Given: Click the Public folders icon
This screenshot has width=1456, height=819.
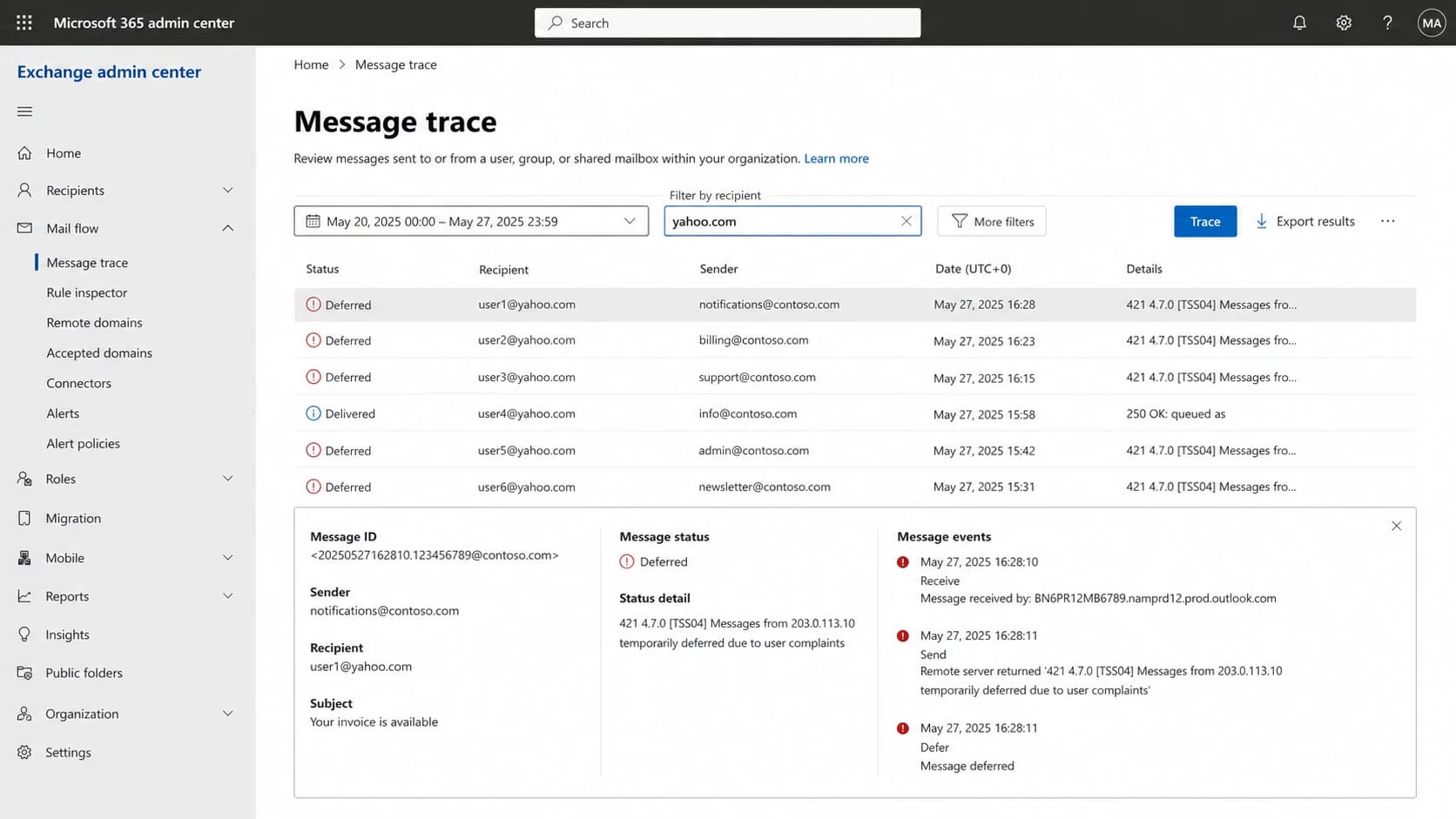Looking at the screenshot, I should (24, 673).
